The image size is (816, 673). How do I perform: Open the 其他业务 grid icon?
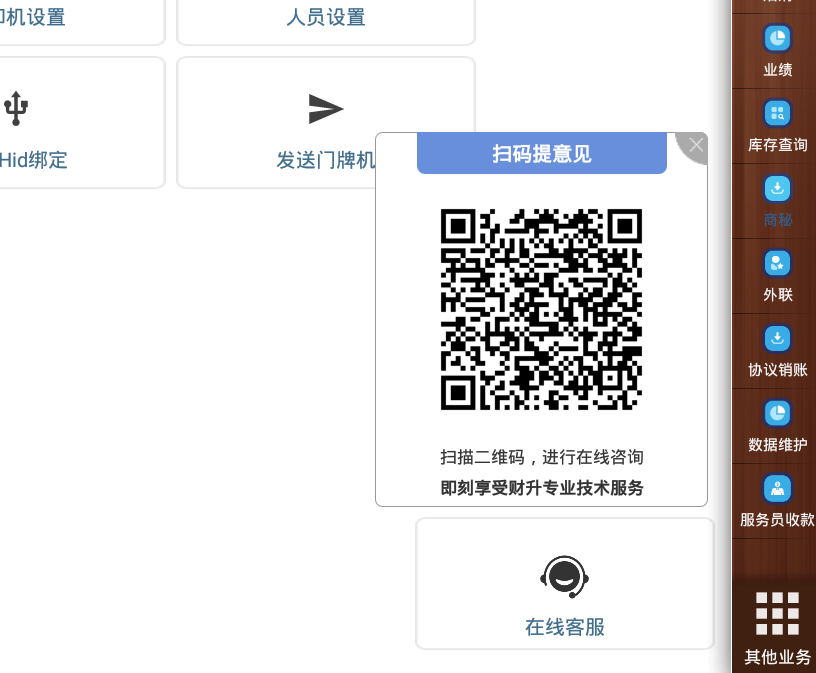tap(777, 613)
